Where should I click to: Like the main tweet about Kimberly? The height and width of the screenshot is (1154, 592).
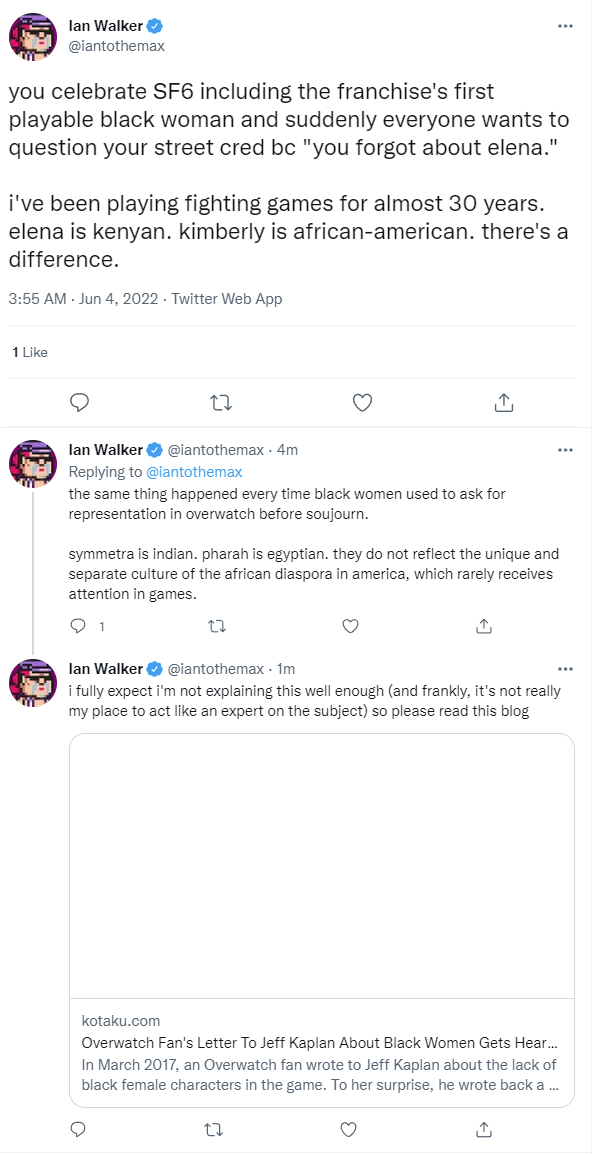(362, 403)
